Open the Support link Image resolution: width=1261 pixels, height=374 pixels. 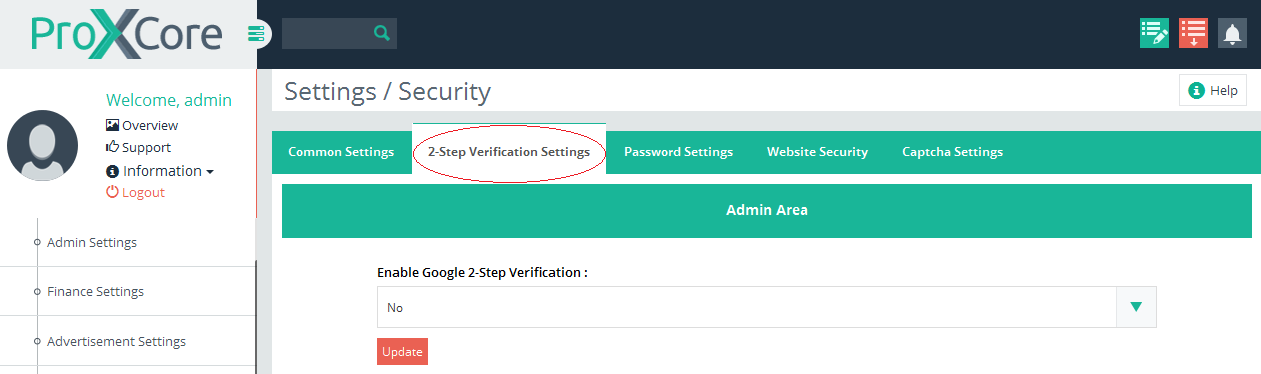click(138, 147)
